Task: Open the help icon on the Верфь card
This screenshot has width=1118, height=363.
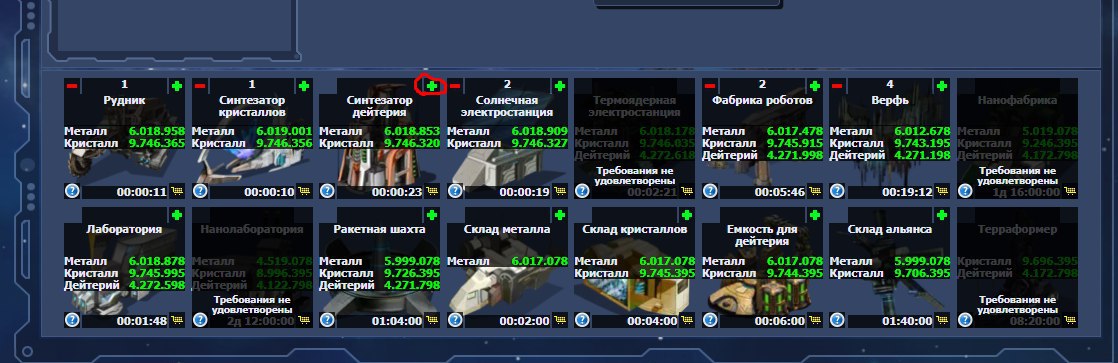Action: coord(838,191)
